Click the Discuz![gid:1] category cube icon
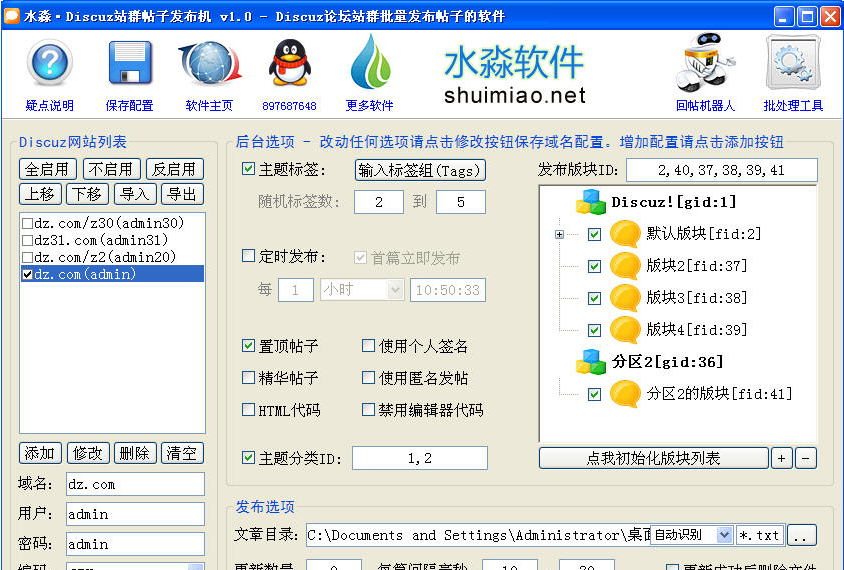The image size is (844, 570). pos(590,202)
